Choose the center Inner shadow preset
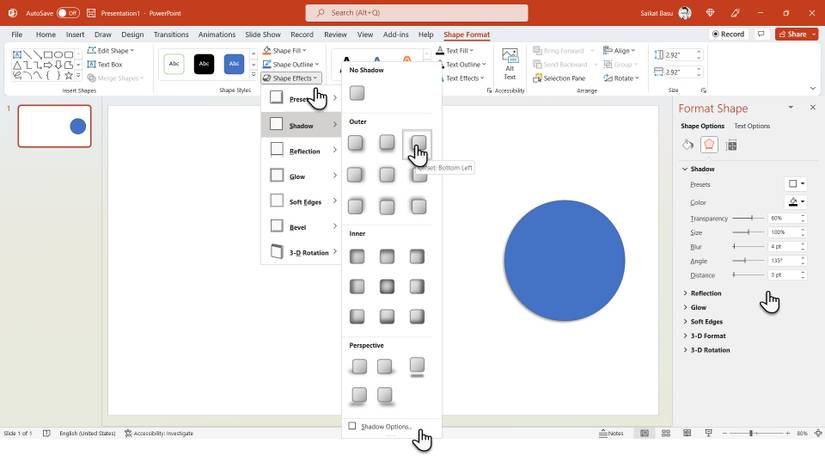The image size is (825, 457). [387, 287]
